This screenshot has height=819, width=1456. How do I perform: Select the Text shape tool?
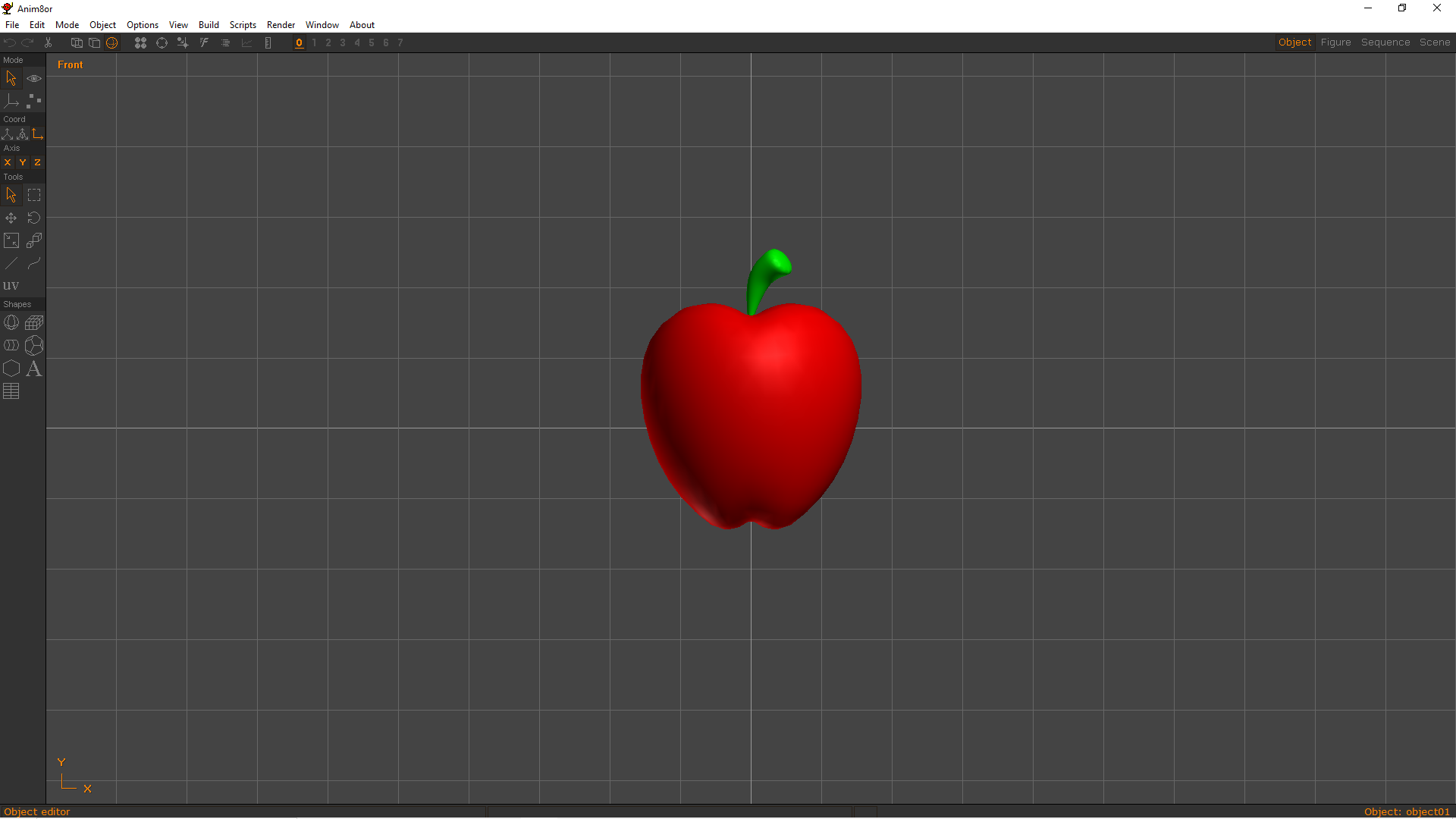point(34,369)
